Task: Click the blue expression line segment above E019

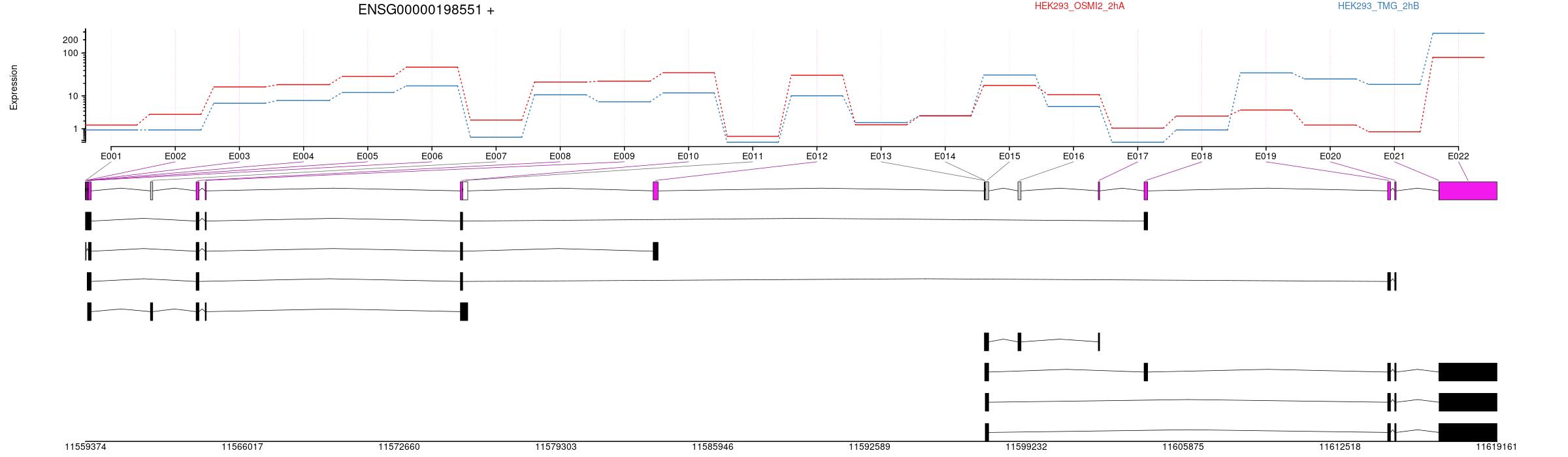Action: click(x=1266, y=73)
